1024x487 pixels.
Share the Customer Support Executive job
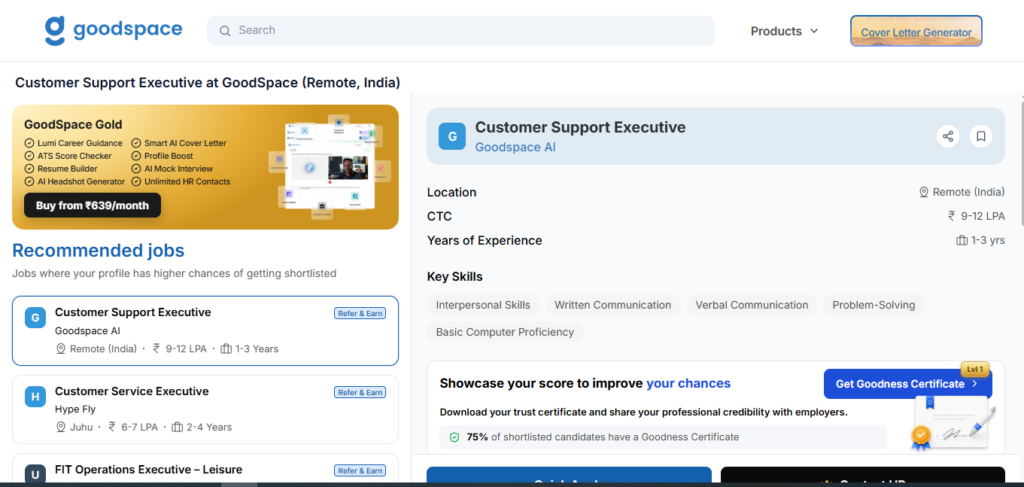pyautogui.click(x=948, y=136)
